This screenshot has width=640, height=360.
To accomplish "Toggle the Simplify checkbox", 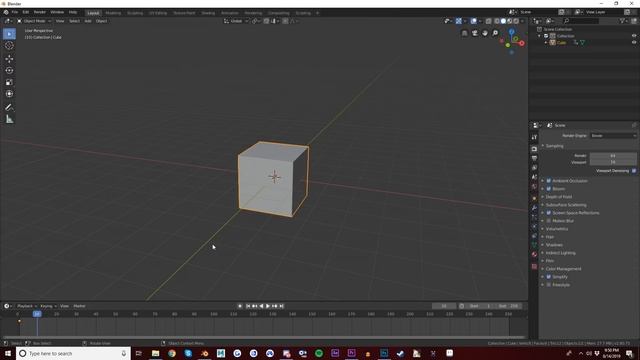I will [x=549, y=277].
